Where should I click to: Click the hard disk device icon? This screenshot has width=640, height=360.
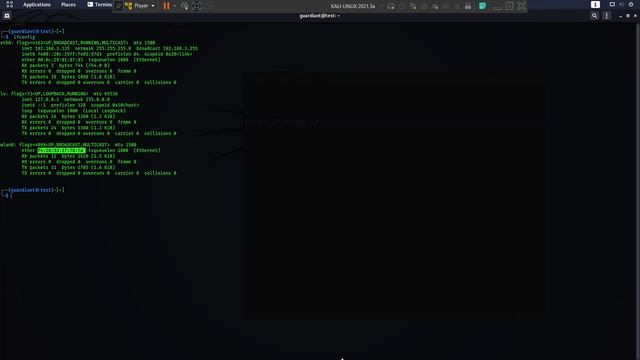391,6
